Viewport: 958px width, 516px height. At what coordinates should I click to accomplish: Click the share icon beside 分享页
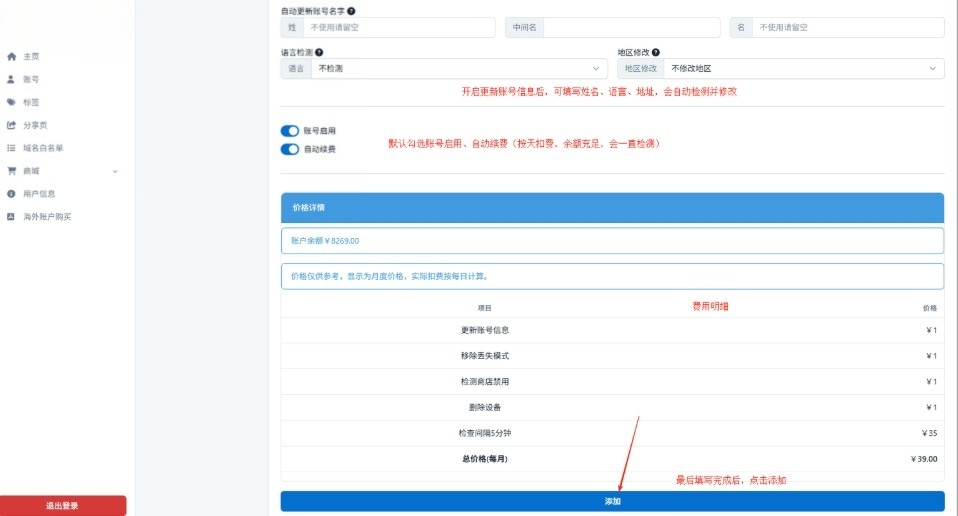pos(11,125)
